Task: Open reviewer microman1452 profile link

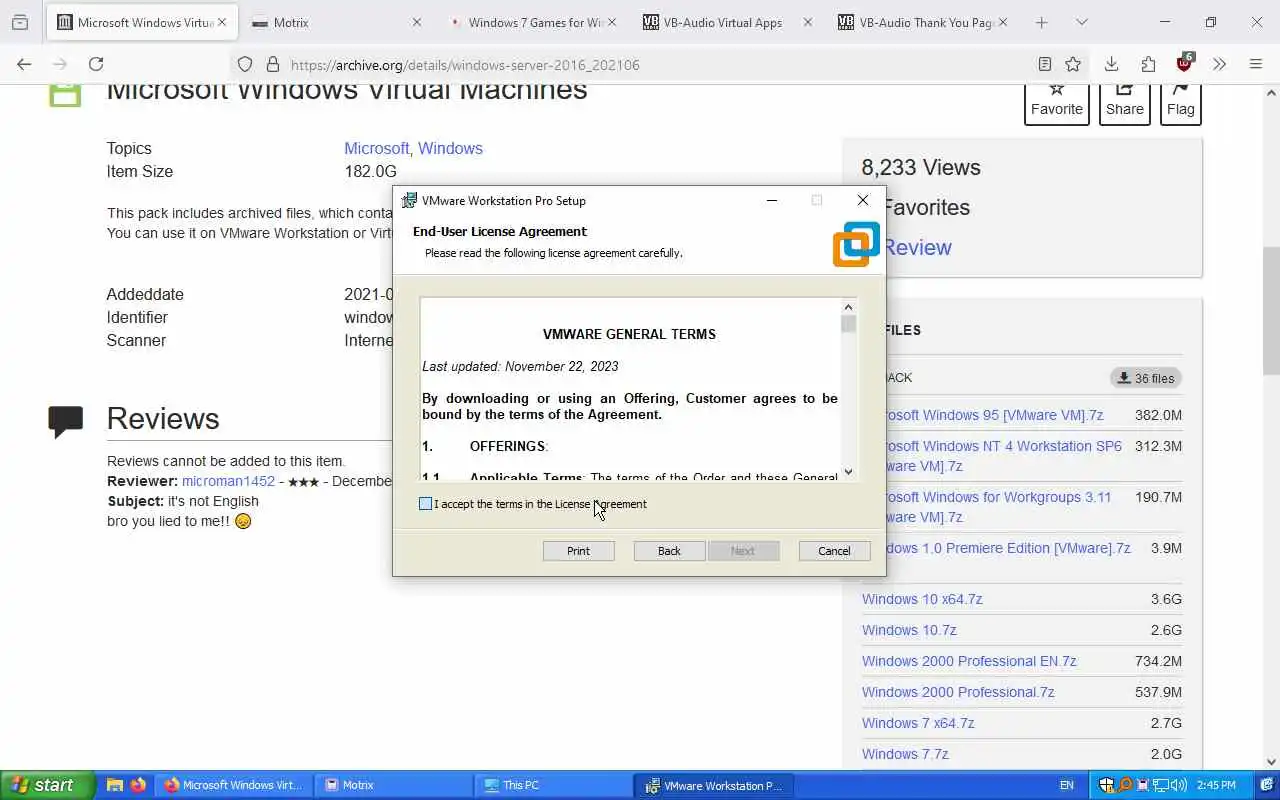Action: [x=228, y=481]
